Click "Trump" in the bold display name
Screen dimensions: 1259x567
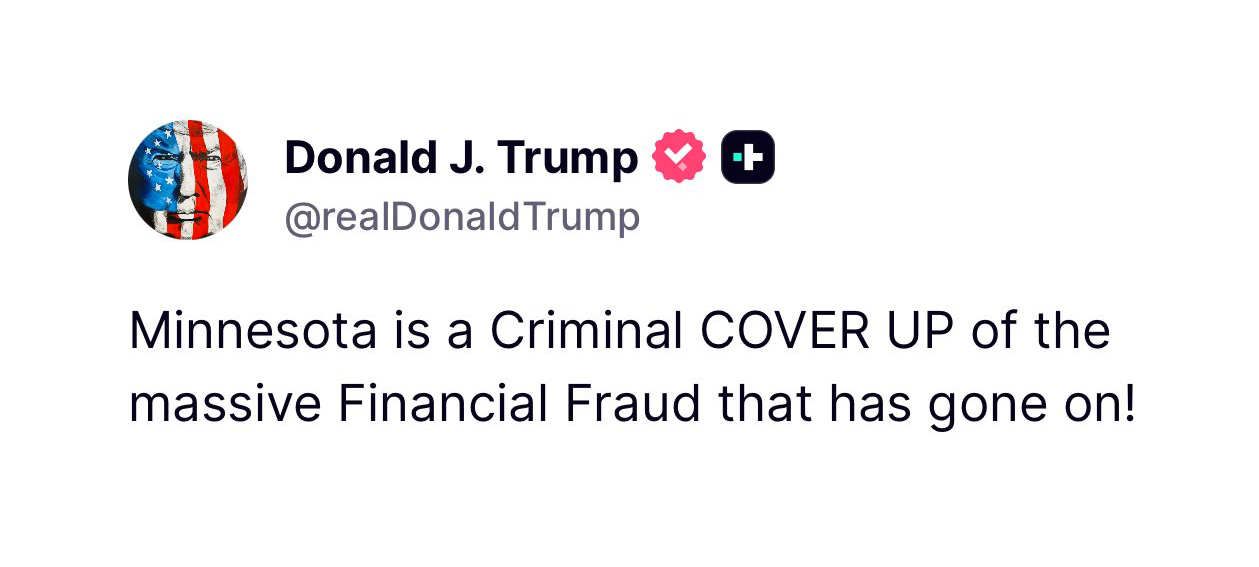point(569,158)
